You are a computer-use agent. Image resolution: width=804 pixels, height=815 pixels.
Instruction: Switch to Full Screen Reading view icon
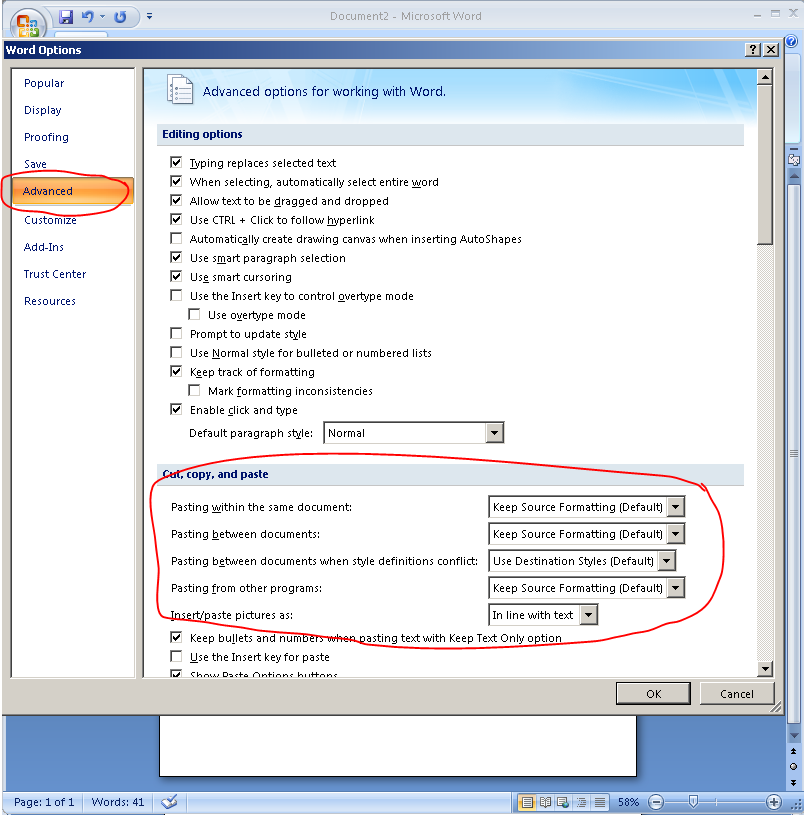(x=545, y=802)
